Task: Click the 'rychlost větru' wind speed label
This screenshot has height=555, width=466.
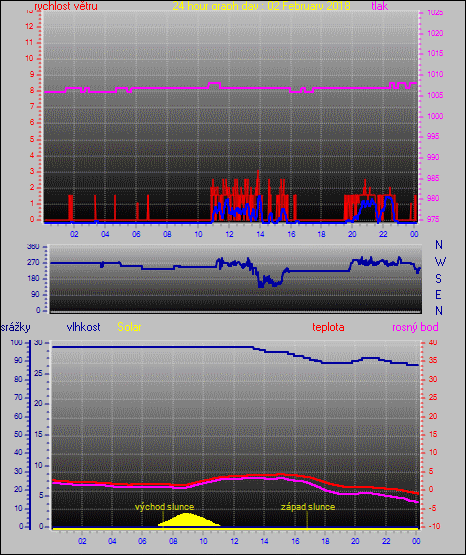Action: pos(66,6)
